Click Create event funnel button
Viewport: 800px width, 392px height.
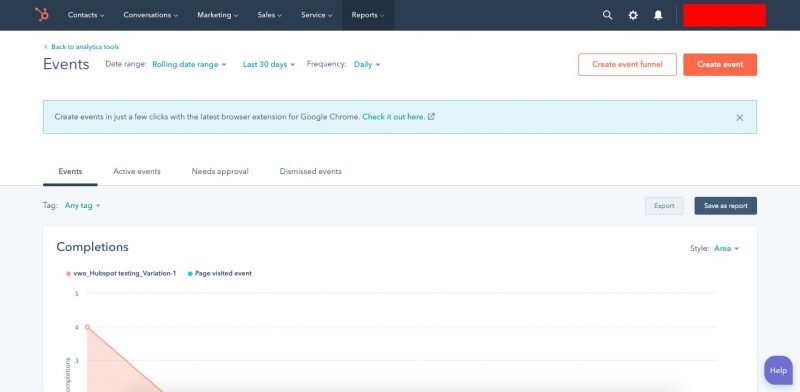(x=627, y=64)
